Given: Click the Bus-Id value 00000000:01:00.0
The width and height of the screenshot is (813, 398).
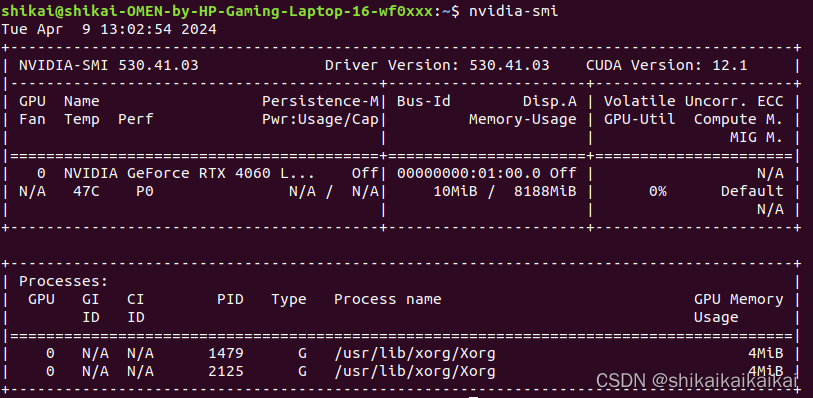Looking at the screenshot, I should click(x=469, y=173).
